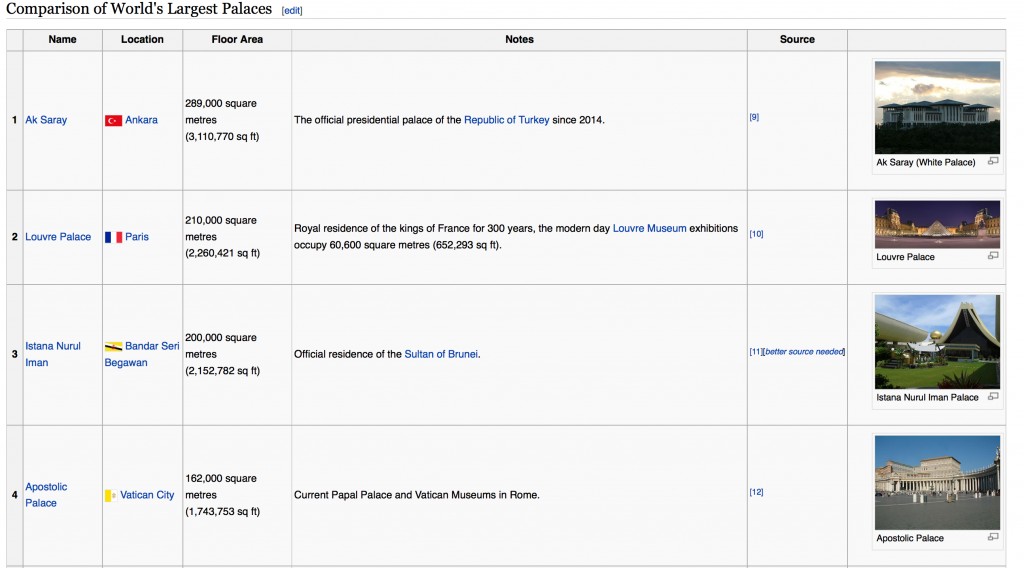Click the French flag icon beside Paris
1024x568 pixels.
click(x=113, y=237)
